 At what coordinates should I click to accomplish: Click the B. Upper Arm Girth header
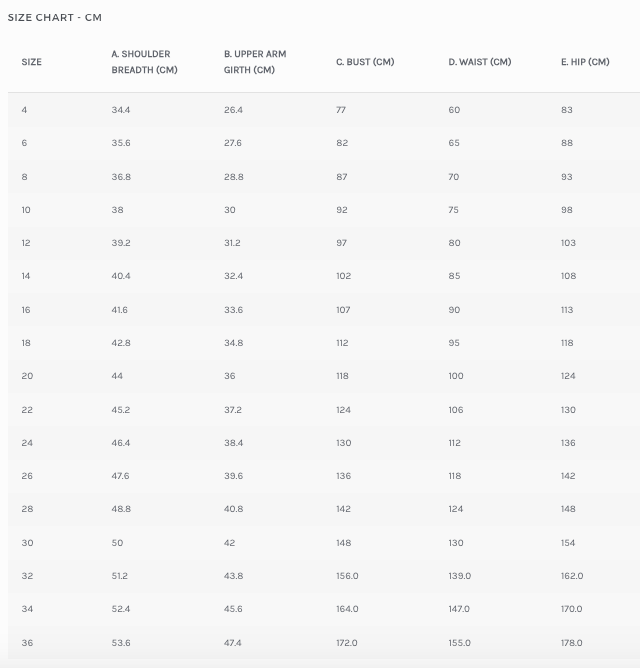click(255, 62)
